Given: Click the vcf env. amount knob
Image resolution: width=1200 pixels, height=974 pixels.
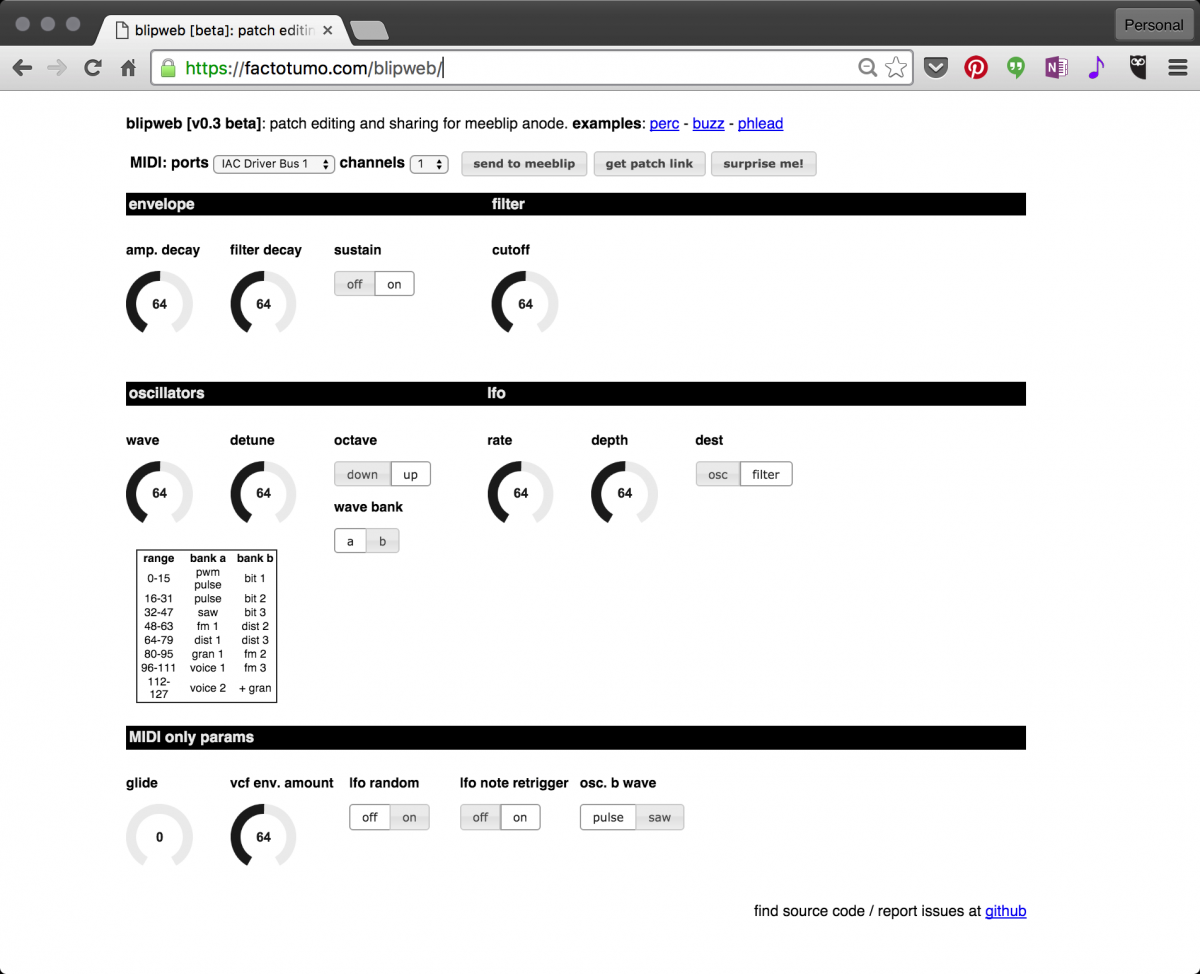Looking at the screenshot, I should [x=263, y=837].
